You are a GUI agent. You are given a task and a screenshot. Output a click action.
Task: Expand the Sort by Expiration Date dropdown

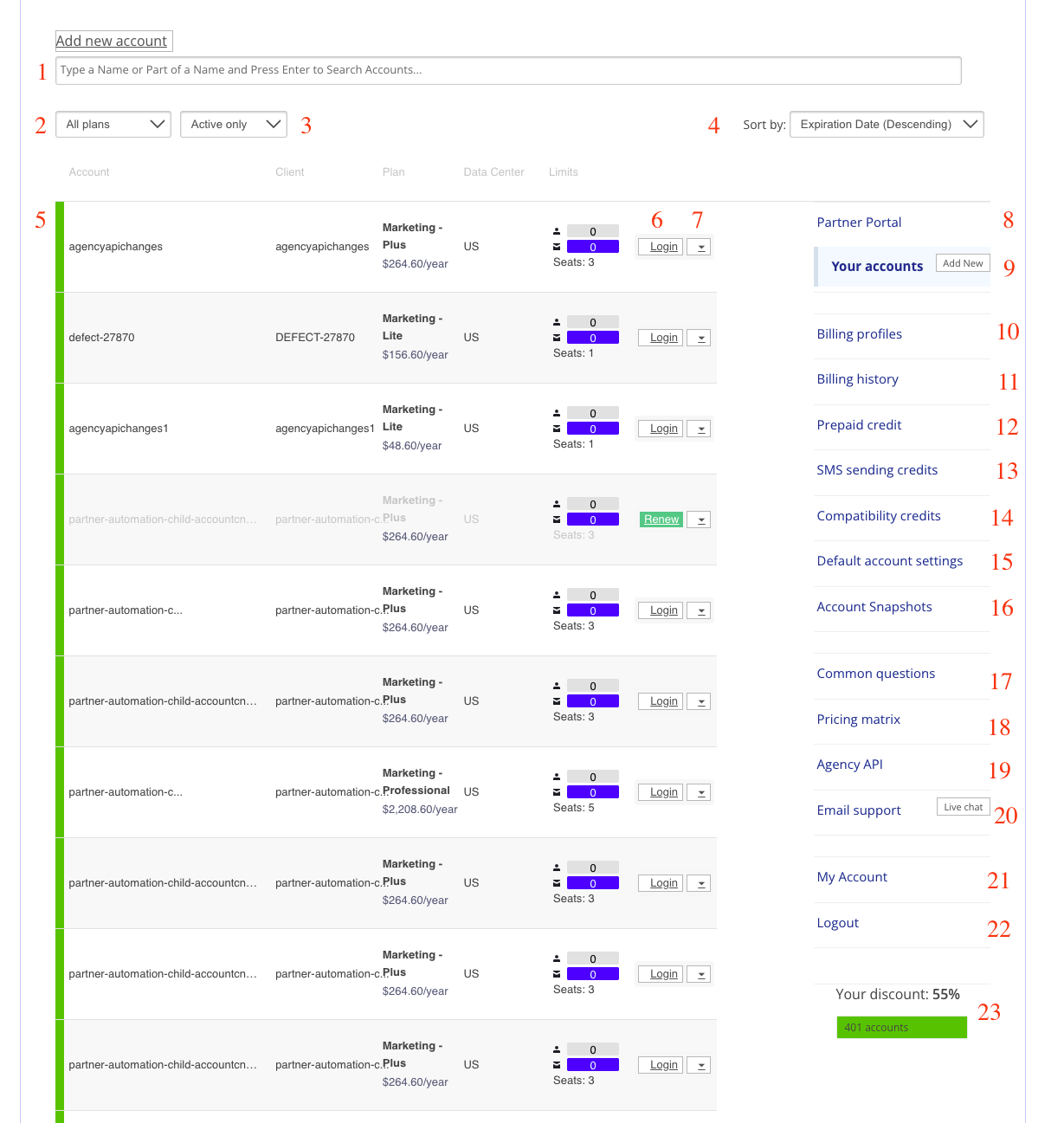click(x=887, y=125)
